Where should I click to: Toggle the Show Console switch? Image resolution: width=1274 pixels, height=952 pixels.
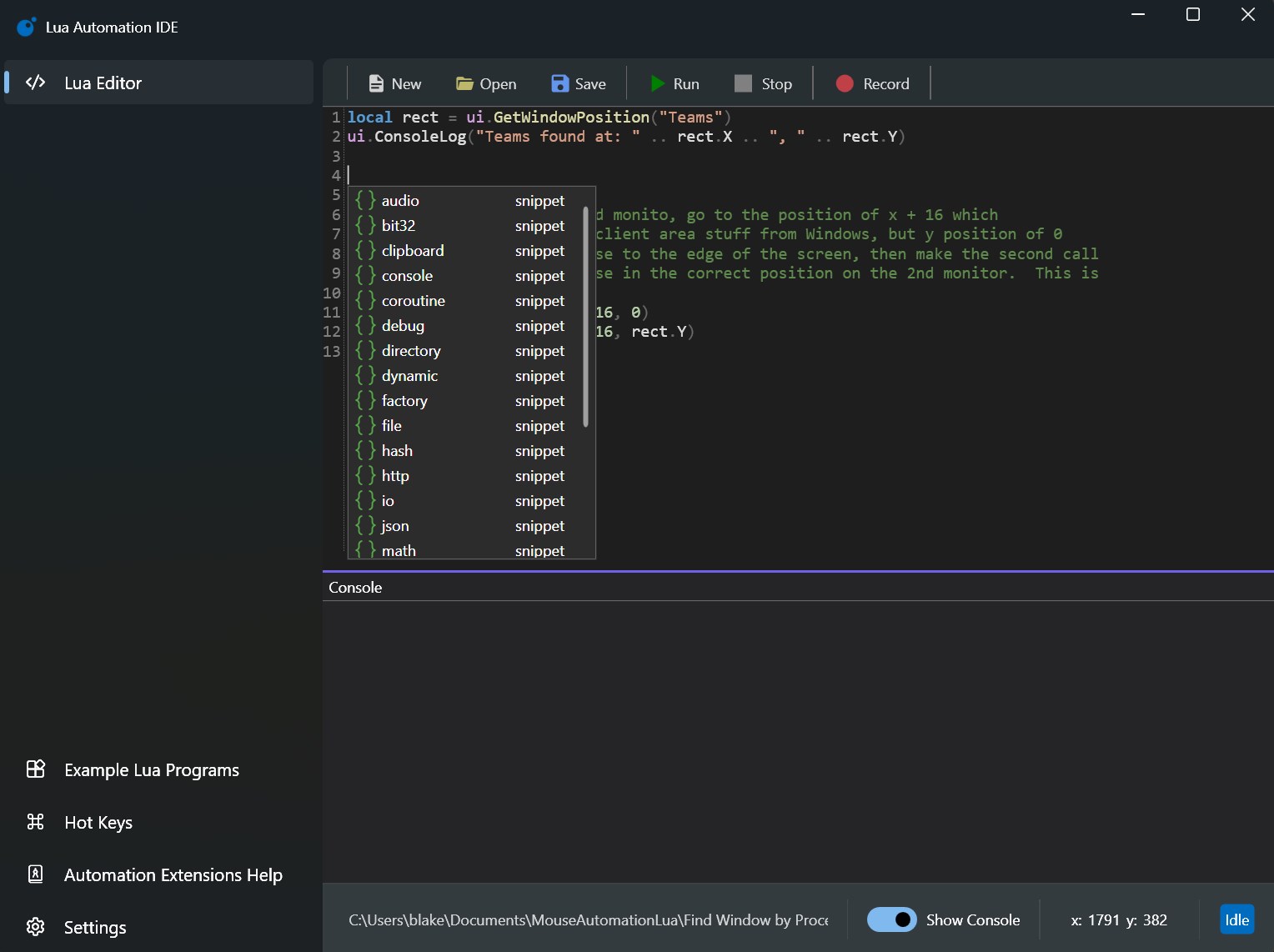(x=891, y=919)
